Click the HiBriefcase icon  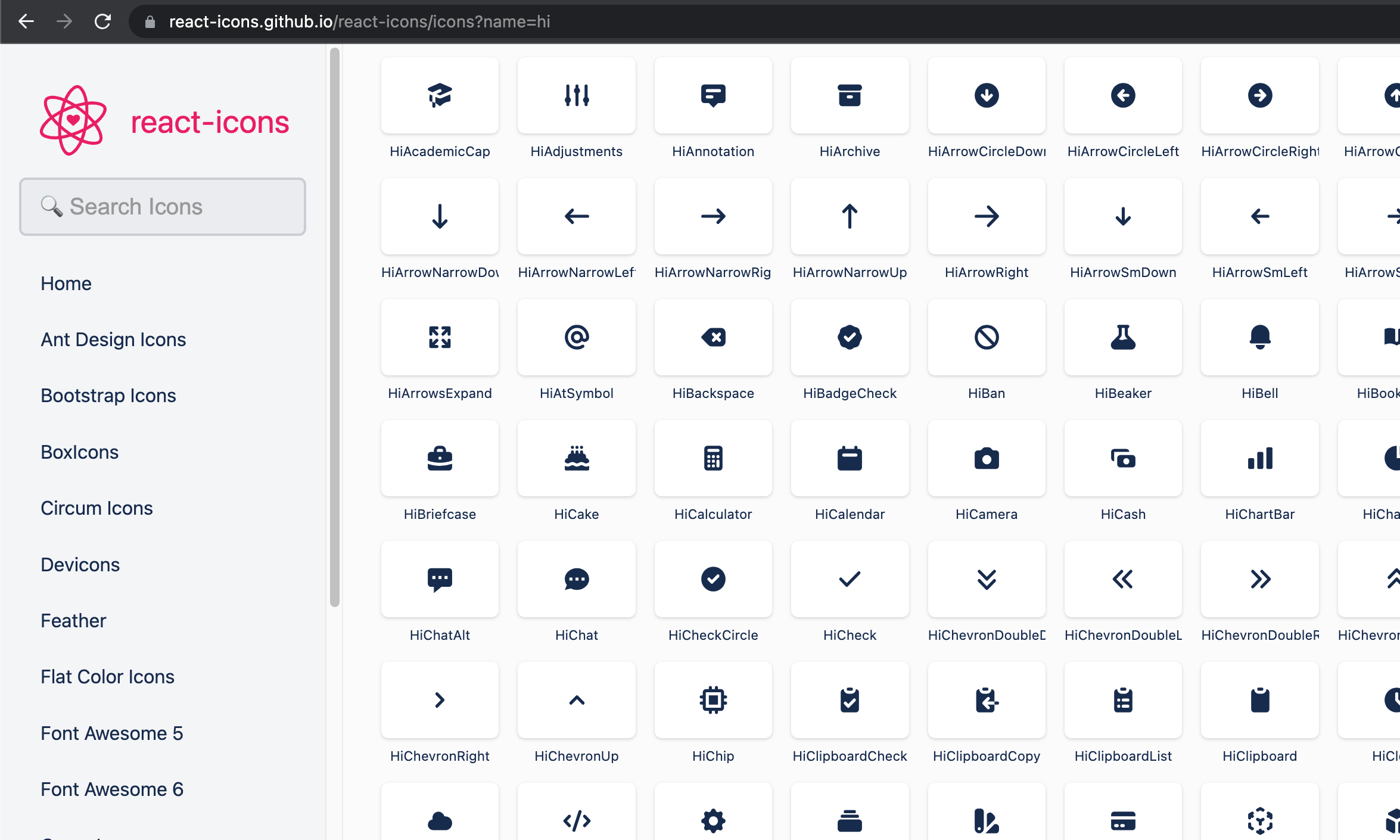(440, 458)
